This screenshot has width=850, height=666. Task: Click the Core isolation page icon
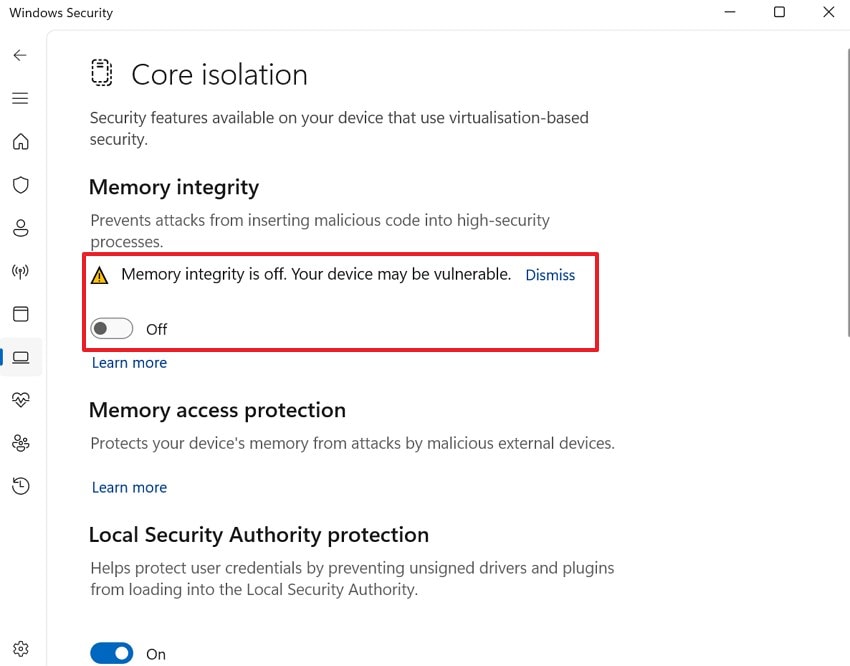pos(101,73)
